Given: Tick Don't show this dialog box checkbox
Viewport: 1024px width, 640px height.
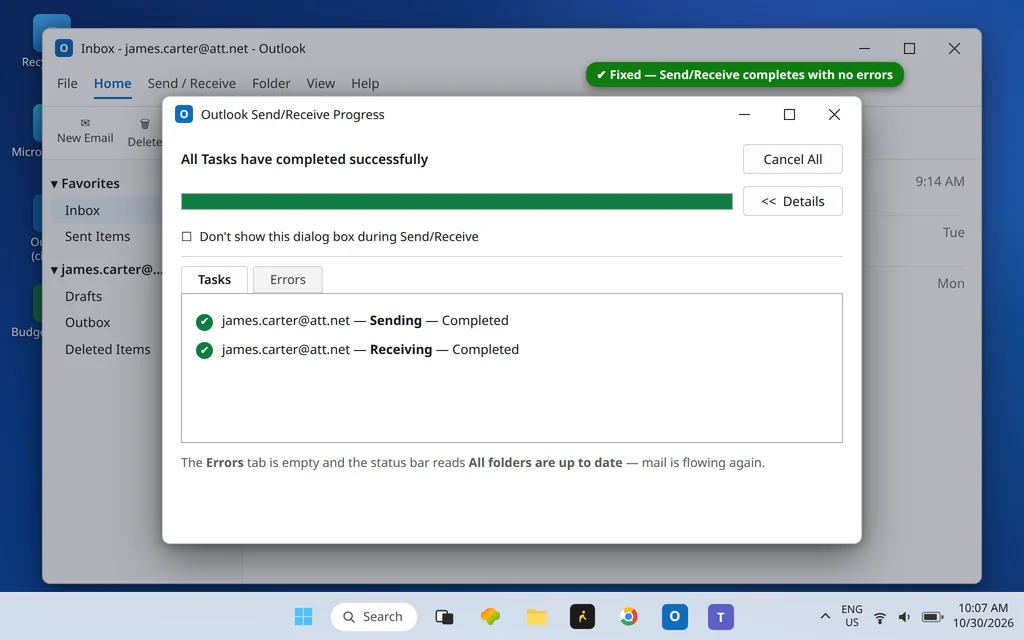Looking at the screenshot, I should point(187,236).
